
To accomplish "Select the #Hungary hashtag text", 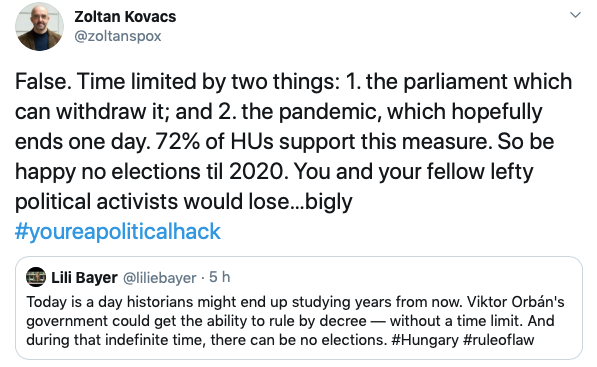I will click(x=425, y=340).
